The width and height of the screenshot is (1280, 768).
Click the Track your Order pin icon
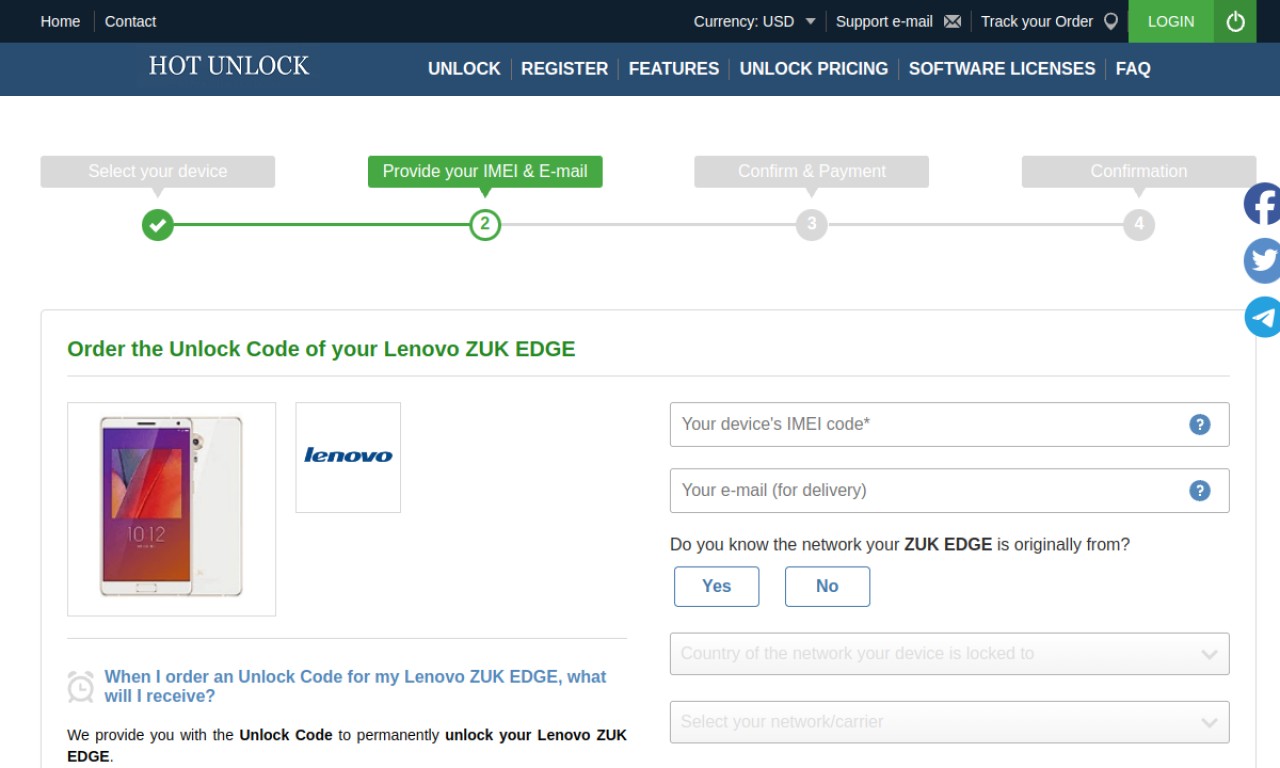click(x=1110, y=21)
